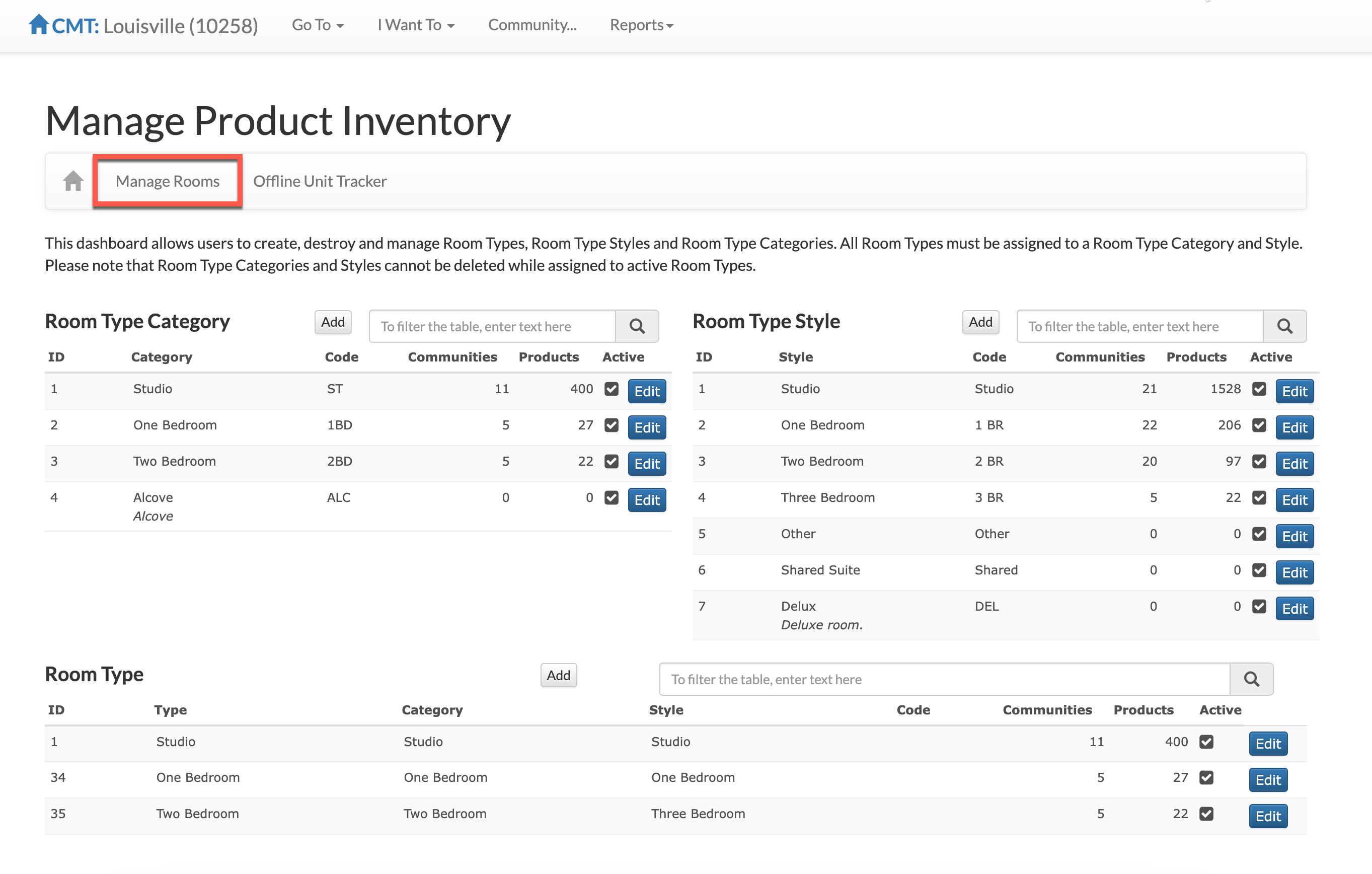
Task: Click Add button for Room Type Style
Action: (980, 322)
